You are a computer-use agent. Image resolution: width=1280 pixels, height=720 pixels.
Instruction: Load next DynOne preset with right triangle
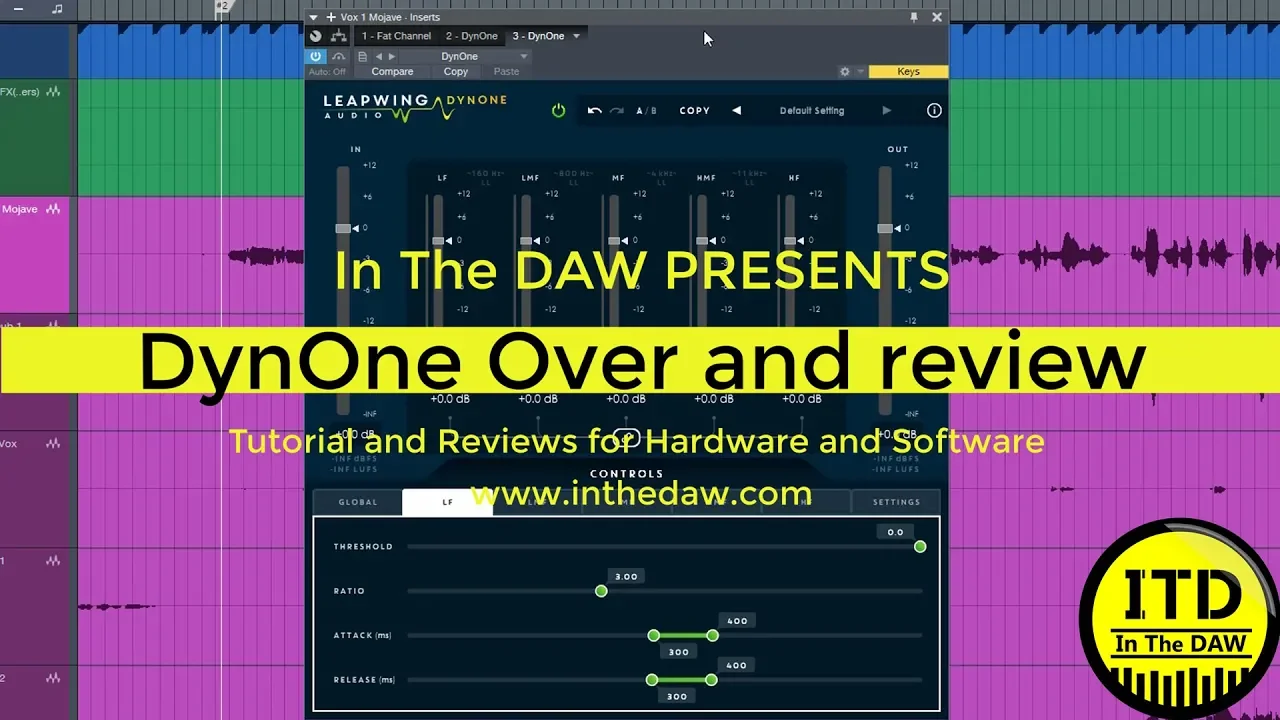(x=886, y=111)
